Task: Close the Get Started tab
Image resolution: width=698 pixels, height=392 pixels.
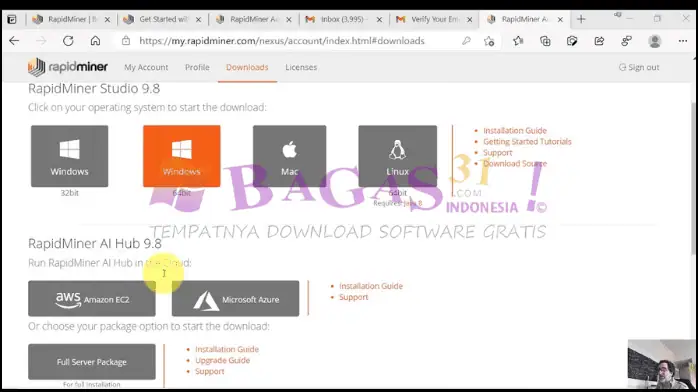Action: 199,20
